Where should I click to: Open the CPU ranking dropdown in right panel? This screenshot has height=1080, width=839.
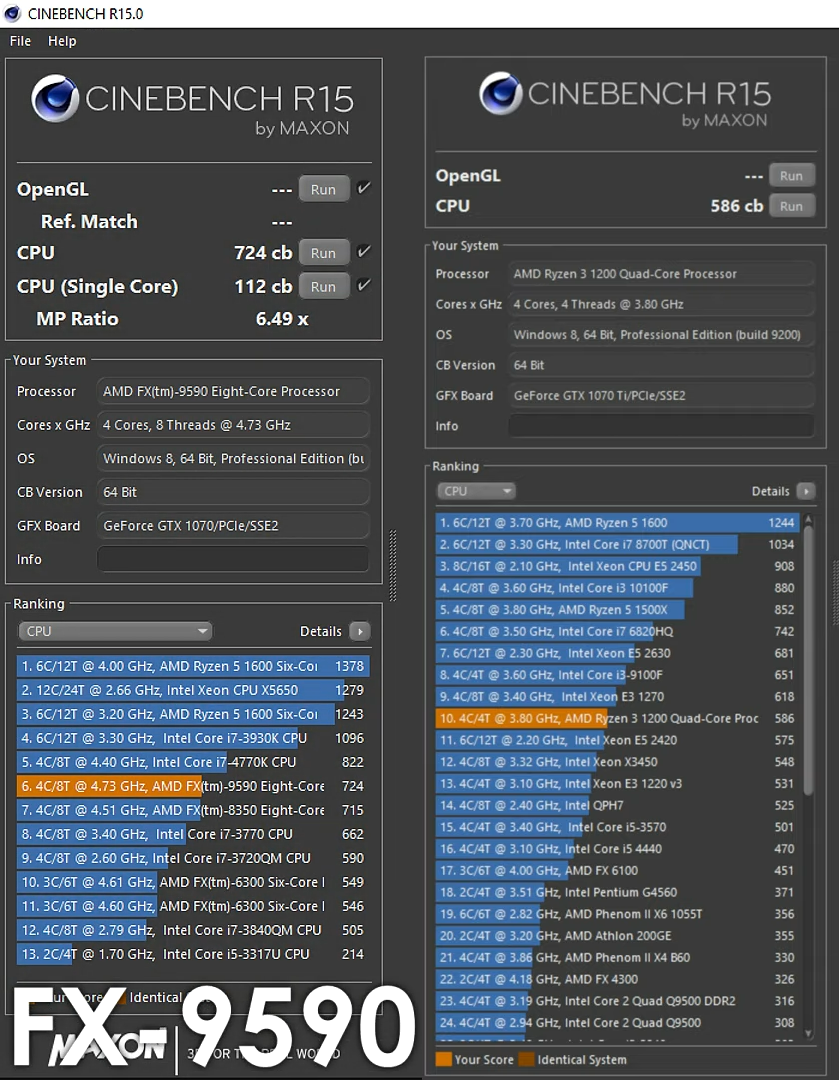476,491
